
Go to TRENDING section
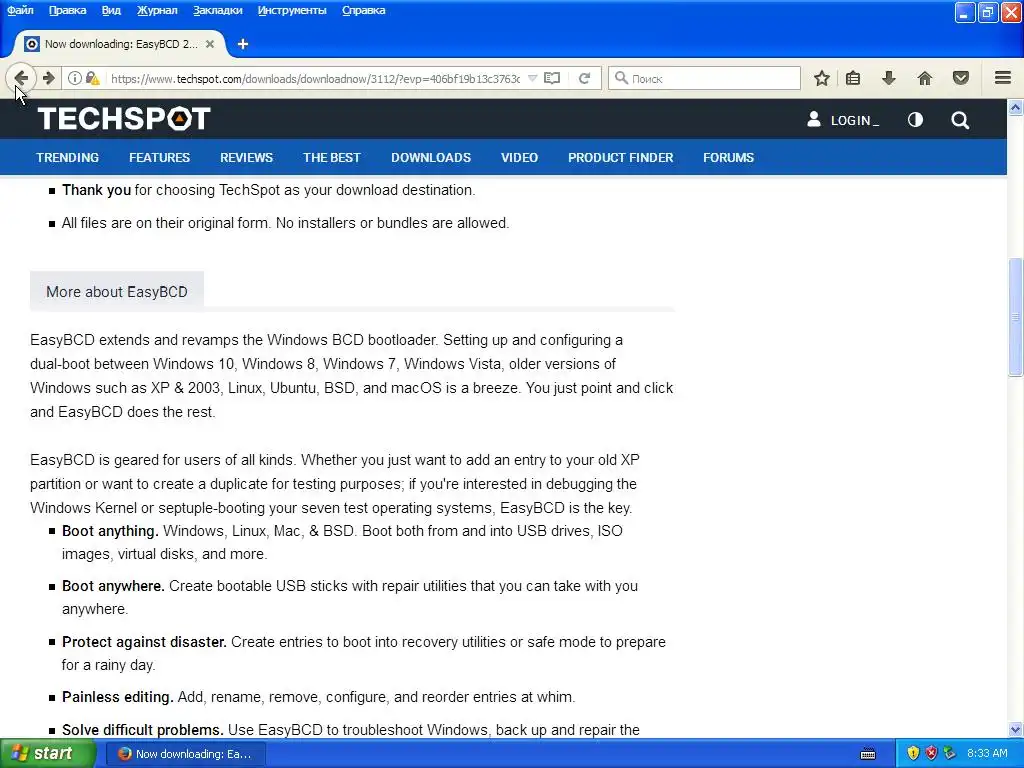click(x=67, y=157)
